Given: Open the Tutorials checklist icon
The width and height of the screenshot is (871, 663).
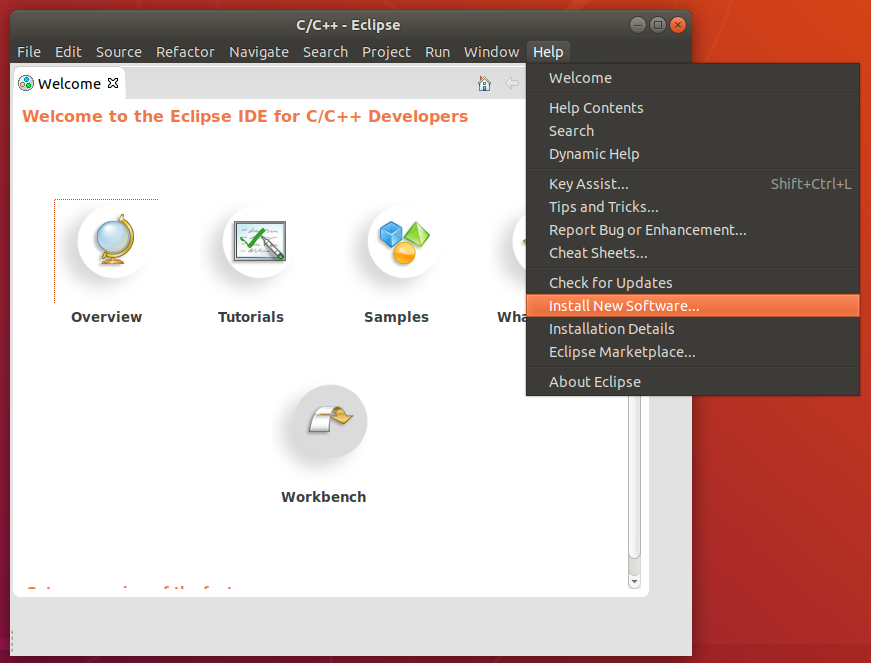Looking at the screenshot, I should [x=259, y=241].
